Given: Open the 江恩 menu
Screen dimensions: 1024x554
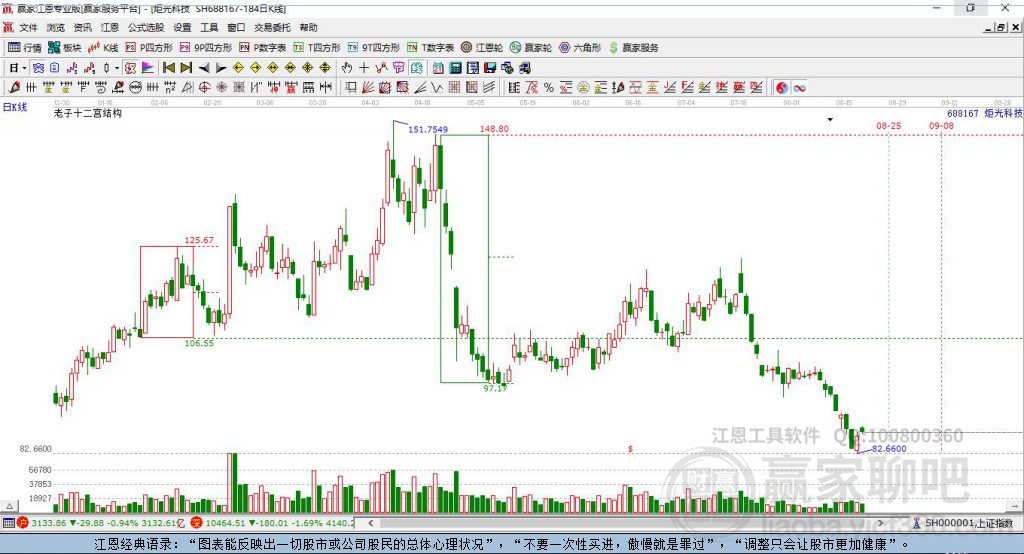Looking at the screenshot, I should click(x=110, y=27).
